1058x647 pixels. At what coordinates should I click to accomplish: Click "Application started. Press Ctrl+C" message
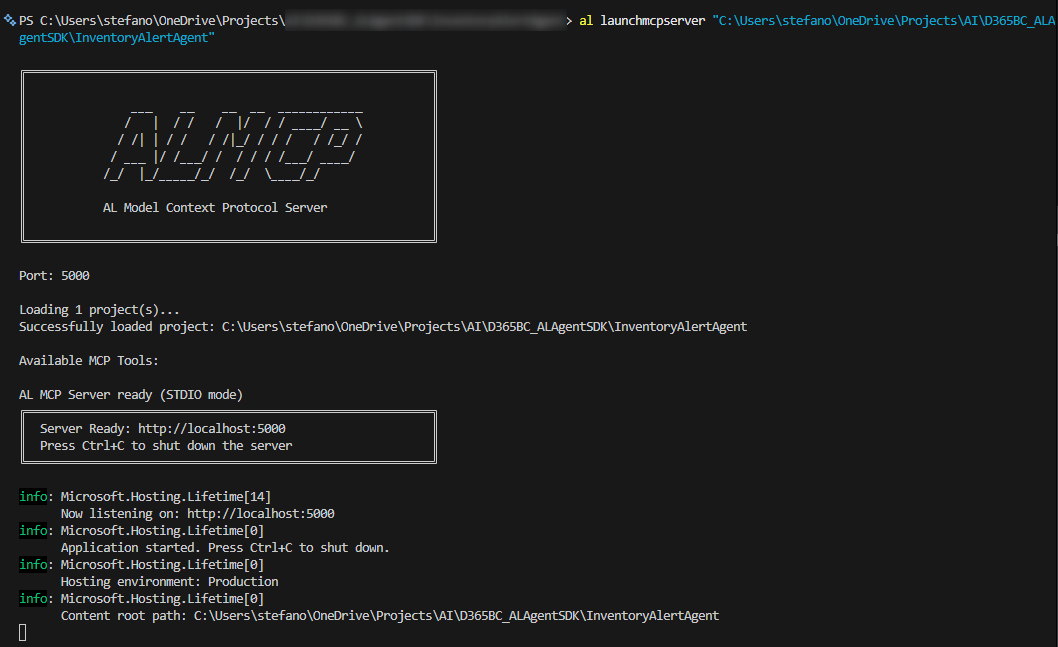225,547
